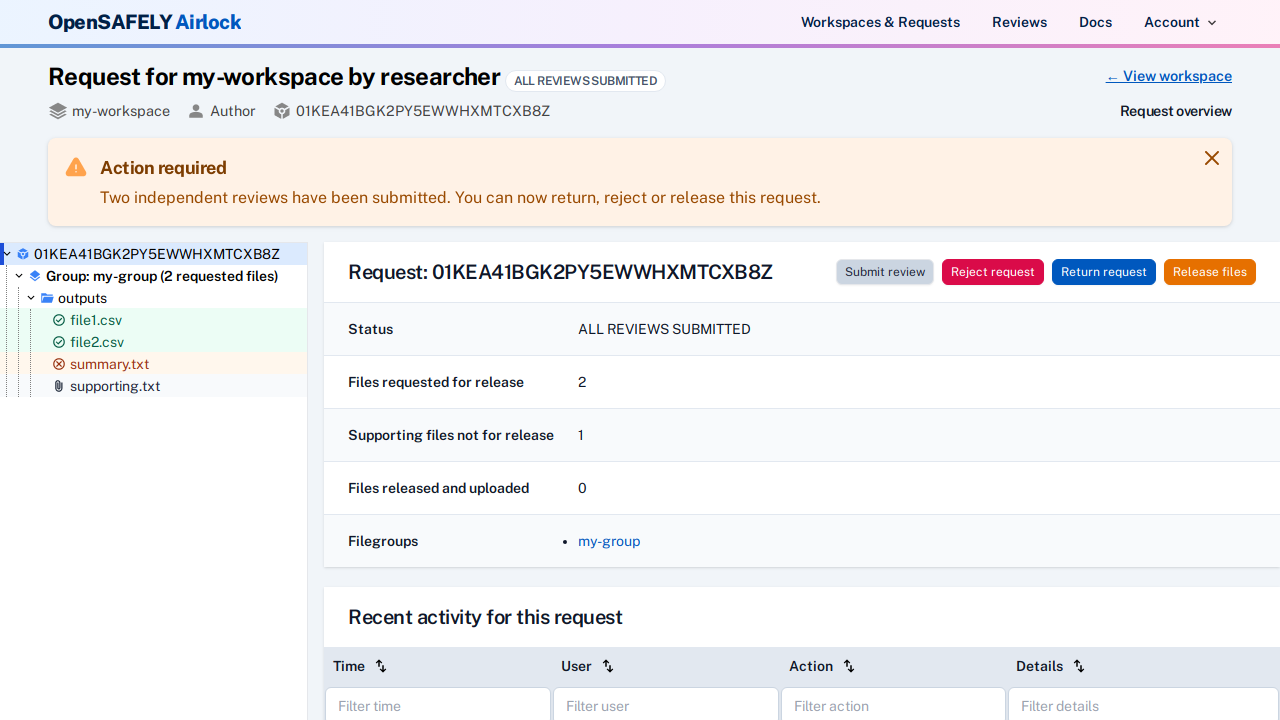Collapse the outputs folder
The height and width of the screenshot is (720, 1280).
[x=30, y=298]
